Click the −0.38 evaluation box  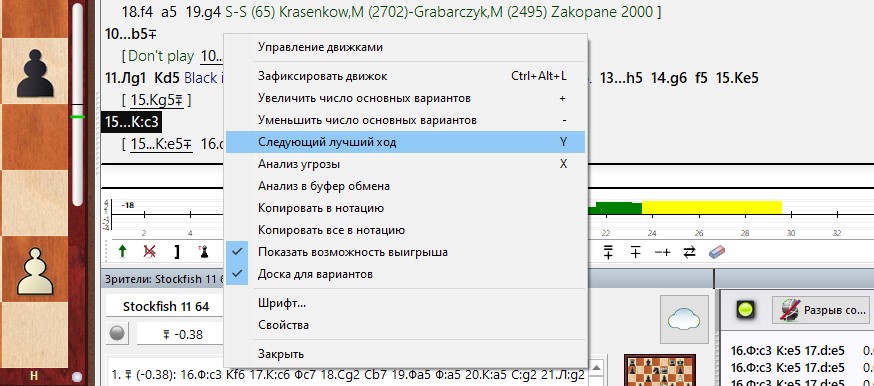pyautogui.click(x=180, y=335)
